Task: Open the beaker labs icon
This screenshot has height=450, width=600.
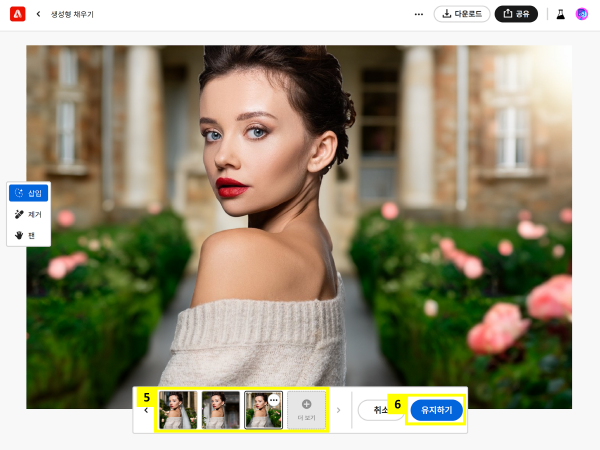Action: coord(561,14)
